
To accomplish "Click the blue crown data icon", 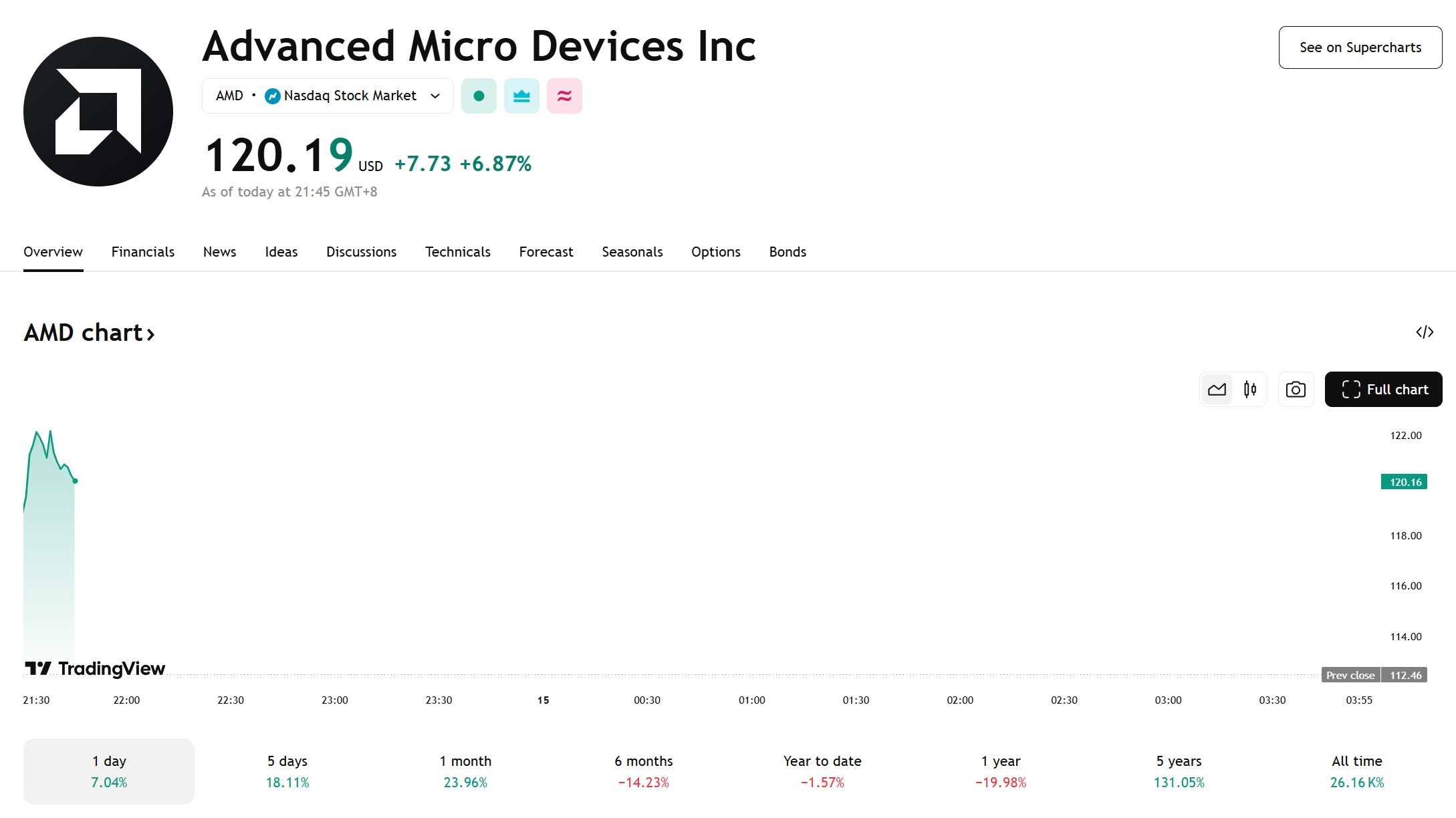I will (521, 96).
